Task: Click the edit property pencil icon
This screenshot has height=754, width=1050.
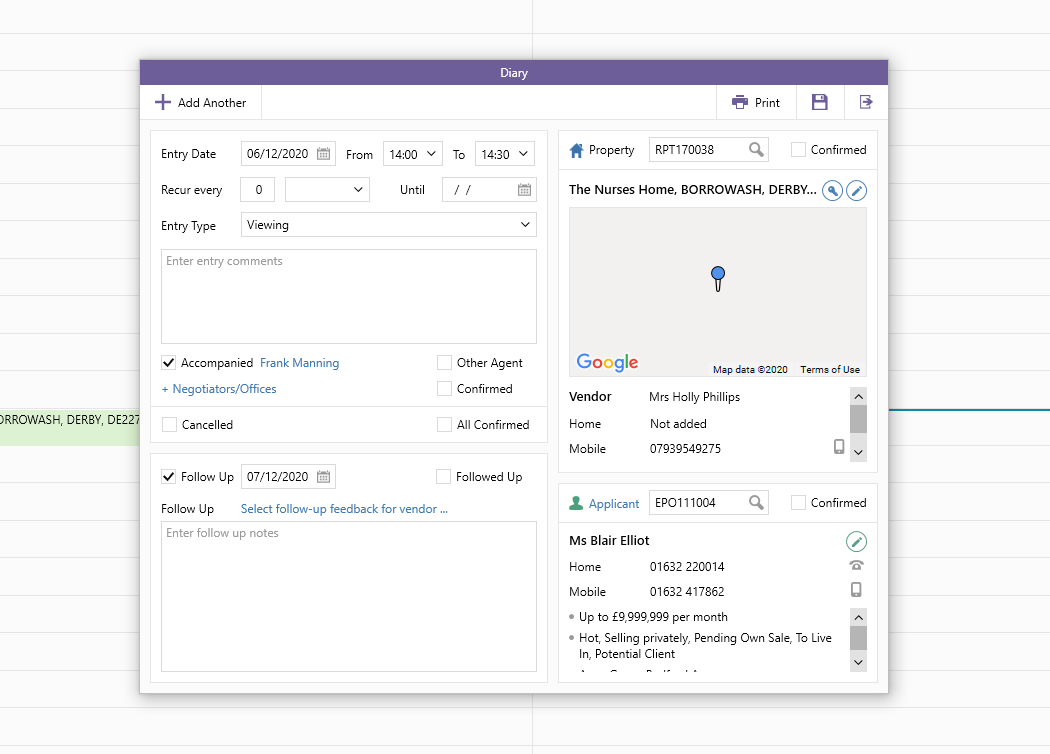Action: (856, 191)
